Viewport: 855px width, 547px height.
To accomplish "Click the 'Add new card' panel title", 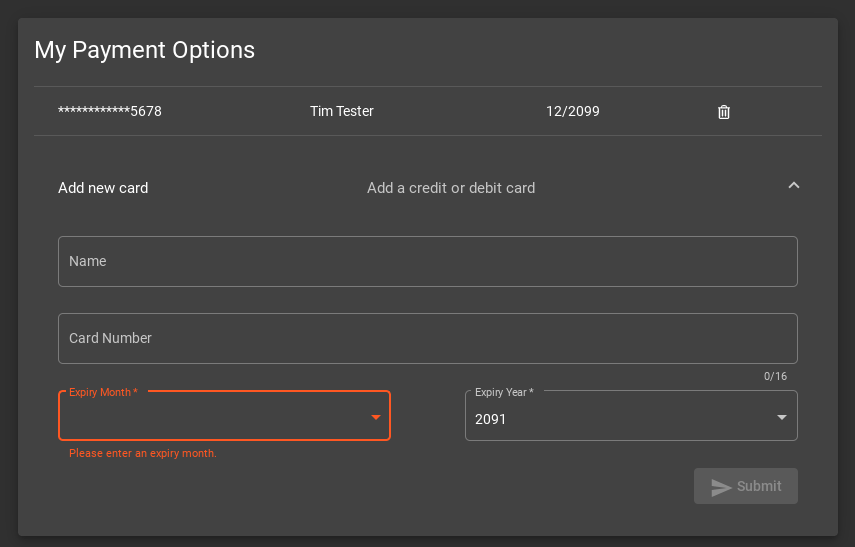I will click(x=103, y=188).
